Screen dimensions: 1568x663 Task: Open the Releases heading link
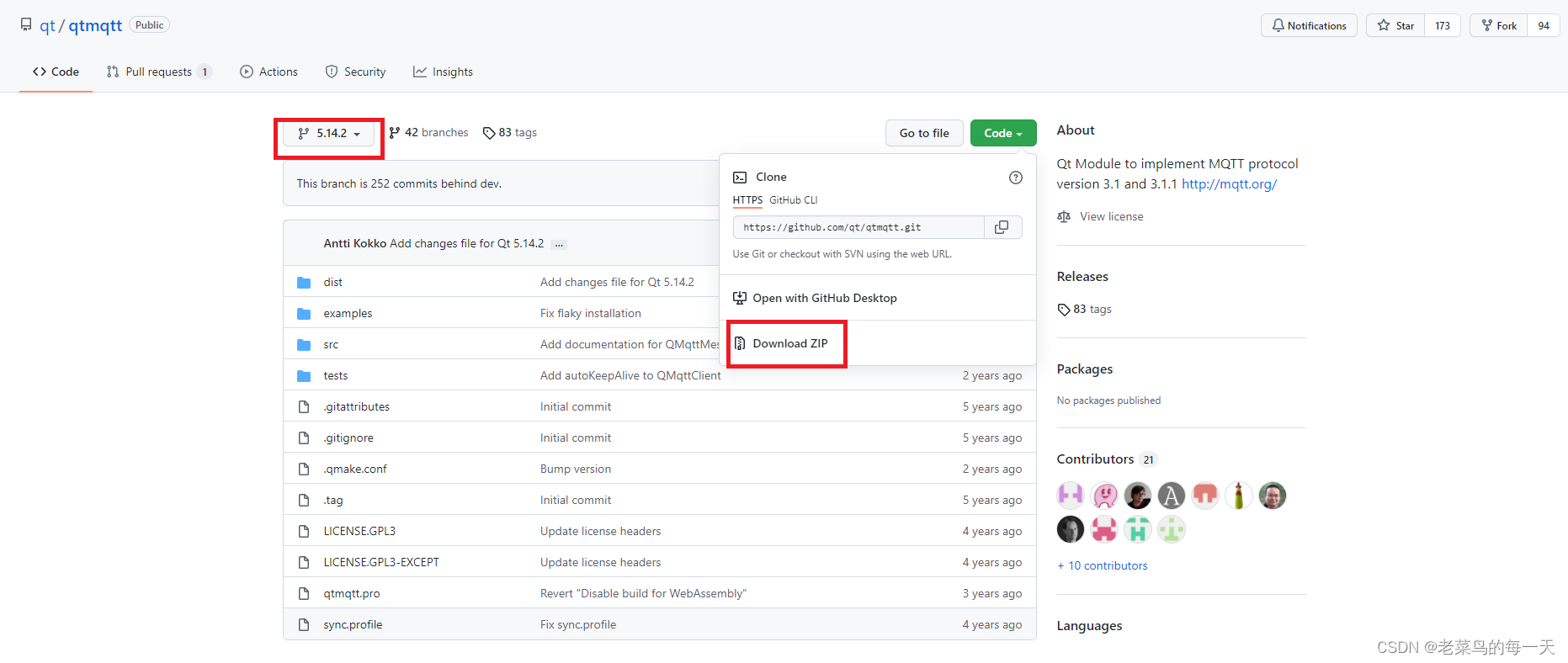coord(1082,277)
